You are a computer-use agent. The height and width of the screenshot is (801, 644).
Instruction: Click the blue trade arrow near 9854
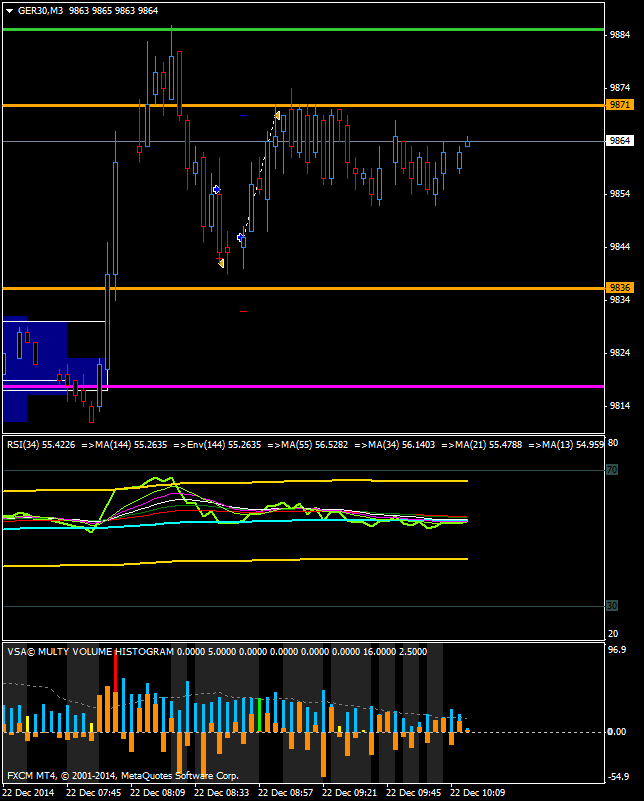coord(216,189)
